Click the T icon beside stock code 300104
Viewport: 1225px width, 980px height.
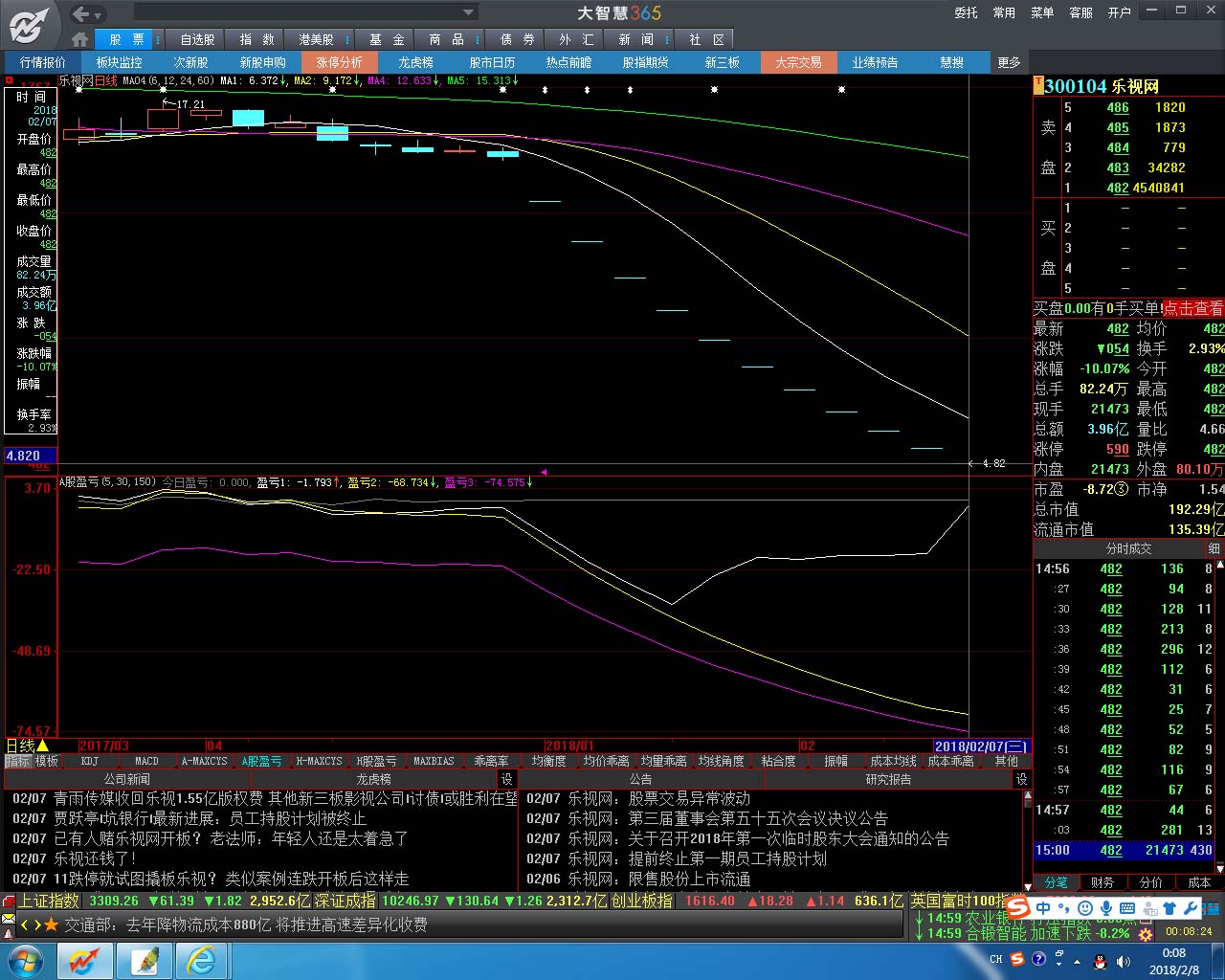(x=1038, y=85)
